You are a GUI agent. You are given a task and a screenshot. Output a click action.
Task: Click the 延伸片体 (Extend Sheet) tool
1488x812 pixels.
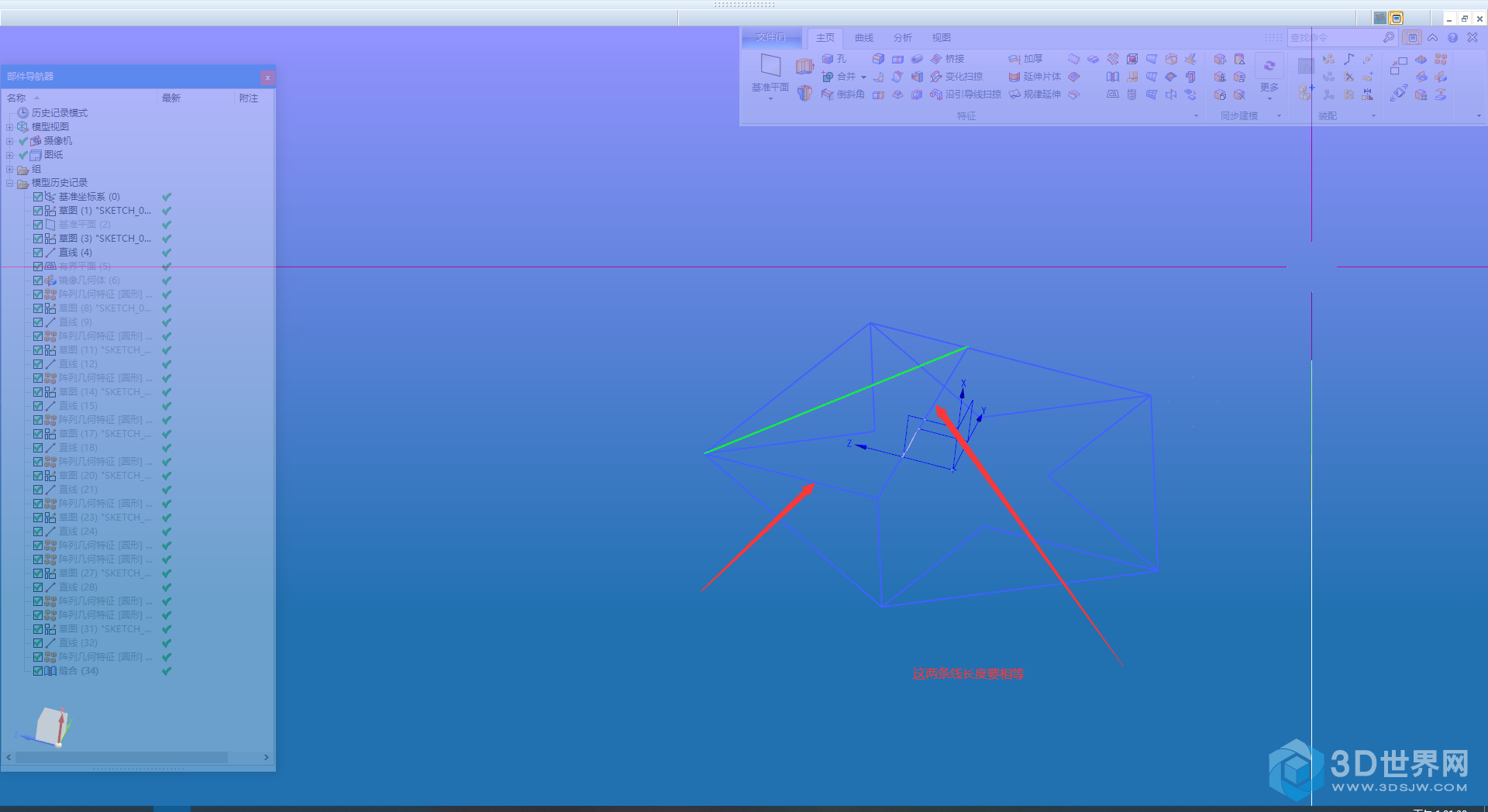(x=1035, y=77)
